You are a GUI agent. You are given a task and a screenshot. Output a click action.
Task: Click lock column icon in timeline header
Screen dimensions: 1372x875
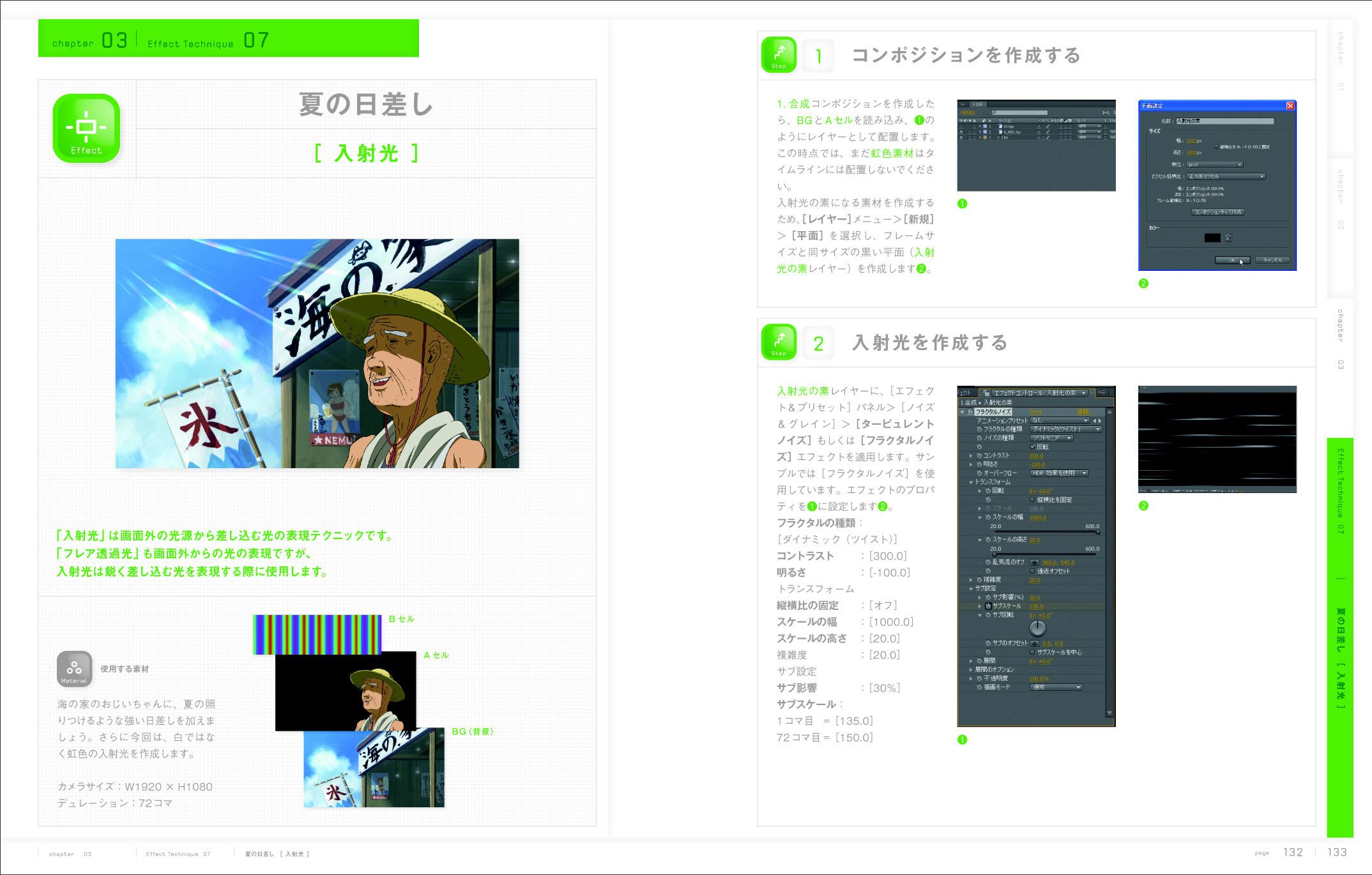coord(975,121)
